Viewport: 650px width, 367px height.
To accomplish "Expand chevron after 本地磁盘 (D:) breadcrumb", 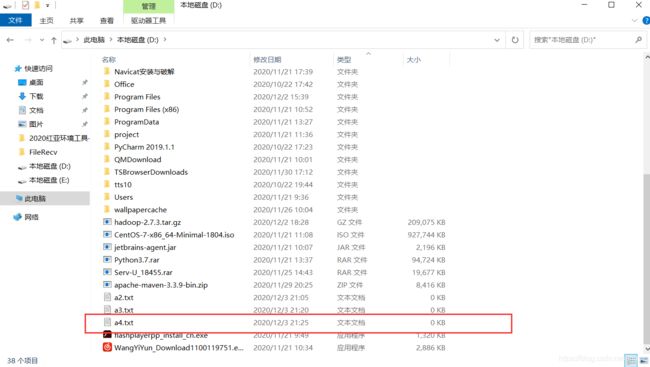I will coord(165,40).
